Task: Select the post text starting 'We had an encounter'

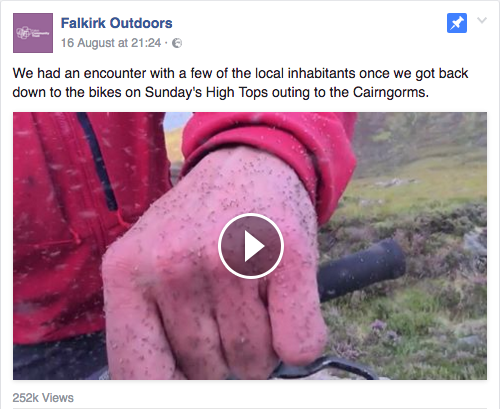Action: point(240,83)
